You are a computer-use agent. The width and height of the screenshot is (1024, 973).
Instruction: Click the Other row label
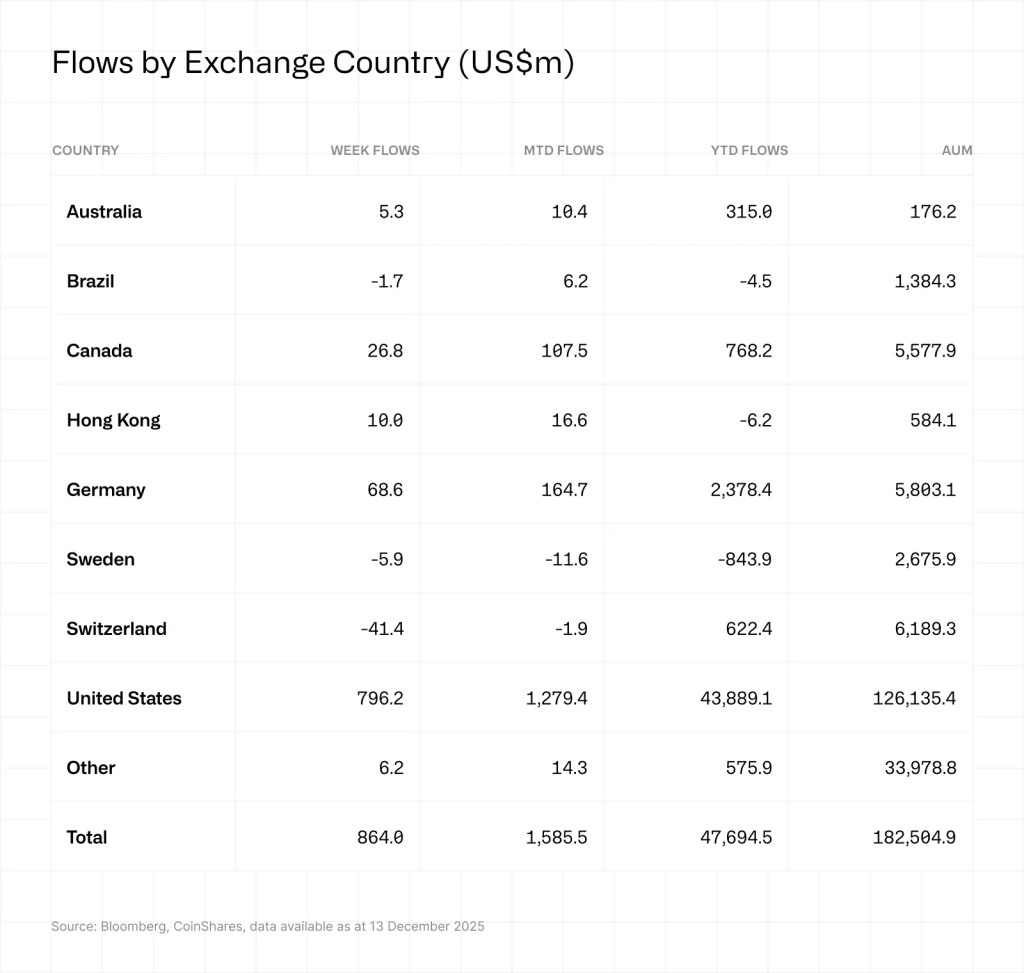coord(91,767)
